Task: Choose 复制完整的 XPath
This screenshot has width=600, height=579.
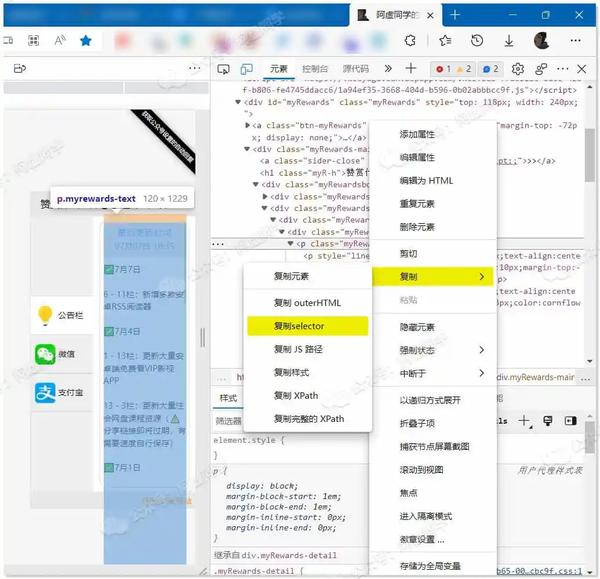Action: click(x=308, y=419)
